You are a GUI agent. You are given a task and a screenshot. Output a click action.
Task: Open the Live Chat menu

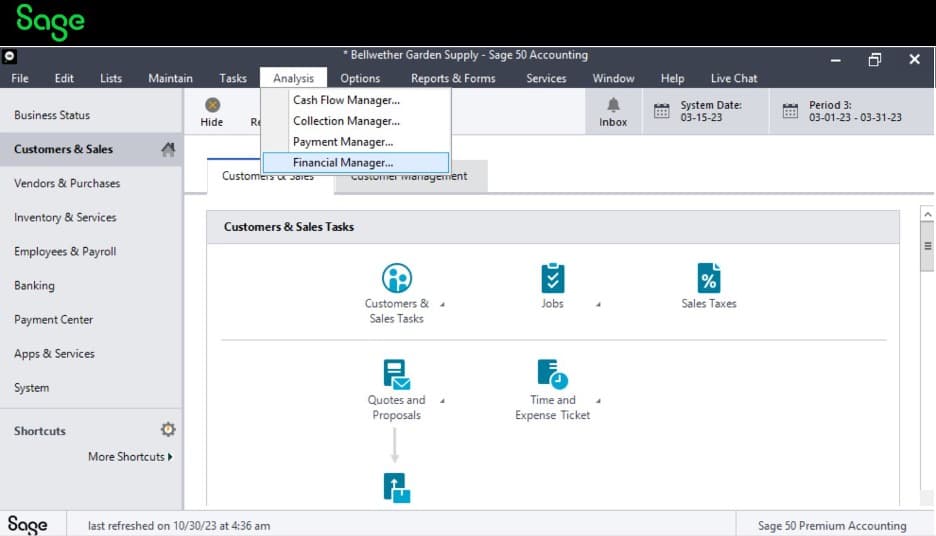(x=734, y=78)
